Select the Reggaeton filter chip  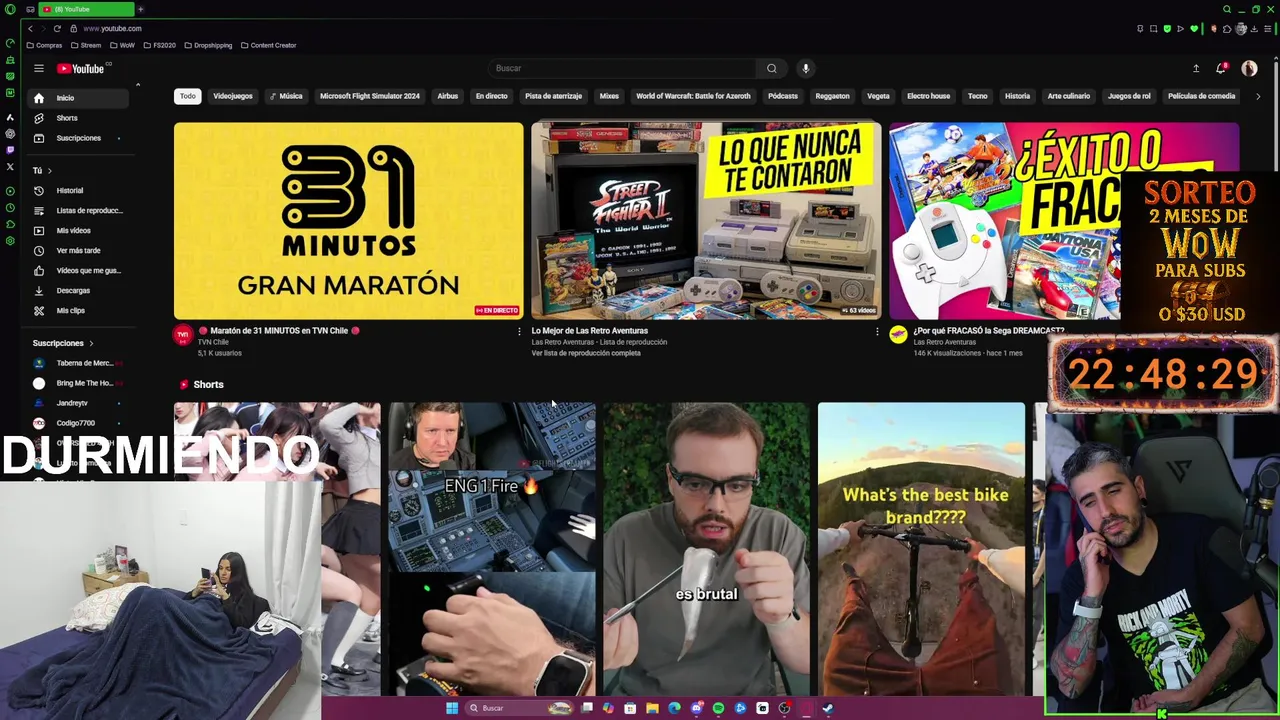832,96
